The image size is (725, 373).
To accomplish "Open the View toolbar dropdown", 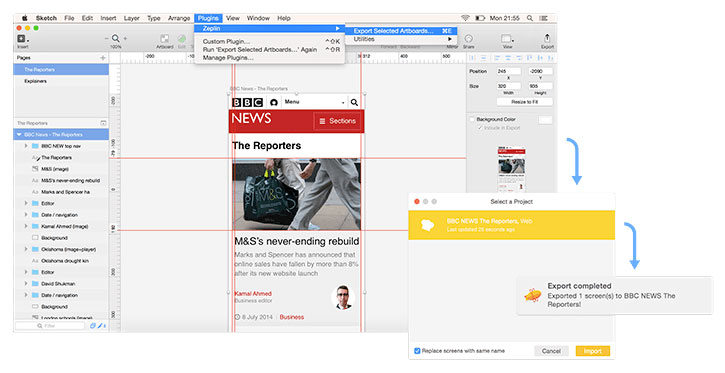I will tap(507, 38).
